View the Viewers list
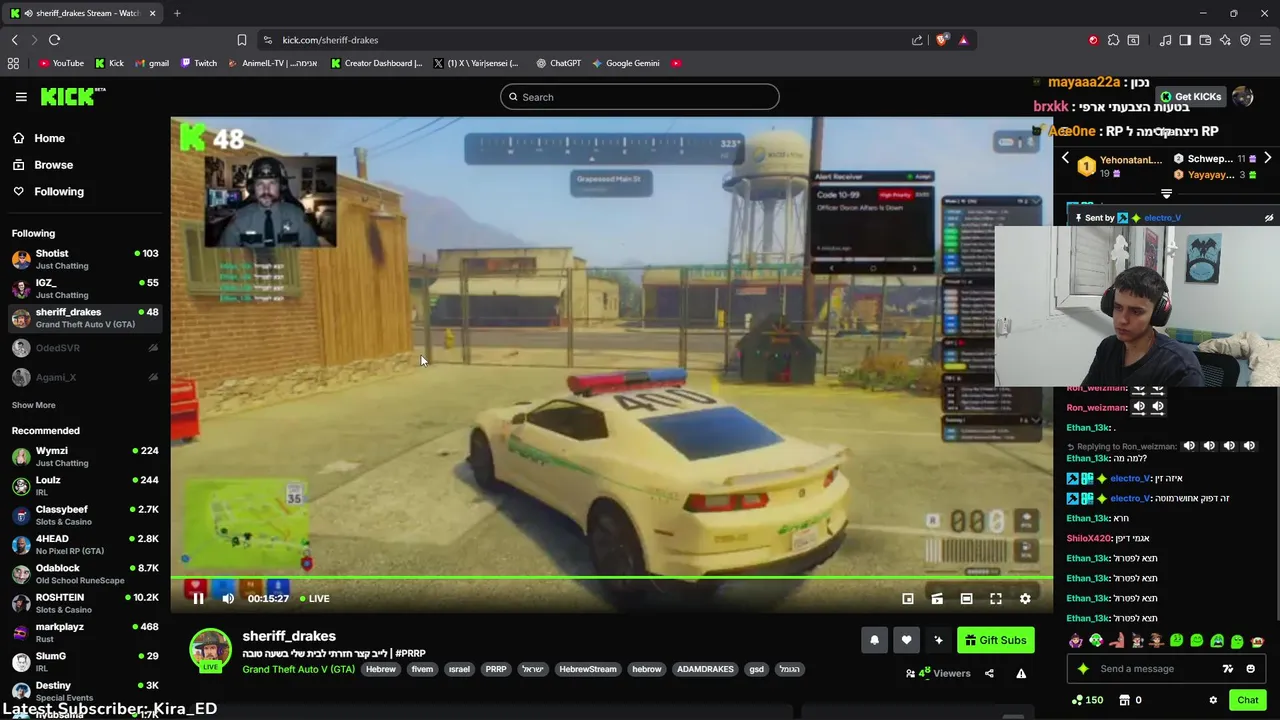The image size is (1280, 720). click(x=938, y=673)
